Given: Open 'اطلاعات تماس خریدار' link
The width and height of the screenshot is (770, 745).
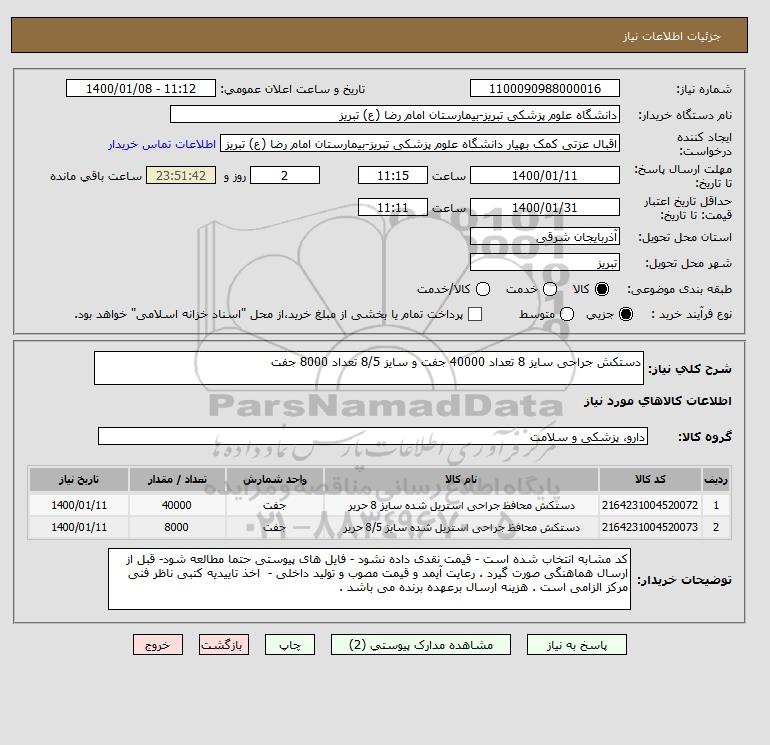Looking at the screenshot, I should click(x=162, y=144).
